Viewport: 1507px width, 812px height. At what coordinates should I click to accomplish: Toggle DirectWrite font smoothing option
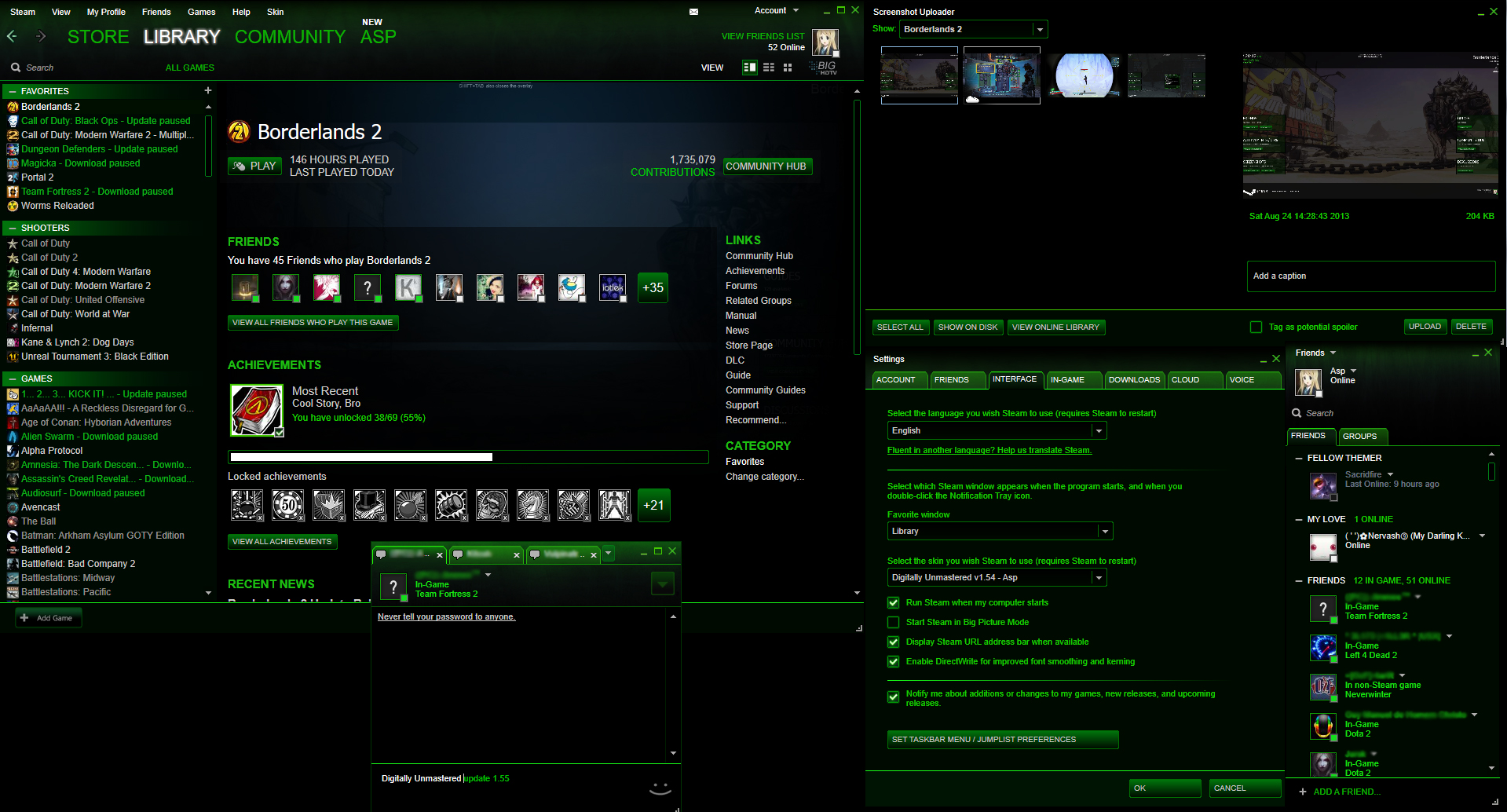click(x=893, y=662)
